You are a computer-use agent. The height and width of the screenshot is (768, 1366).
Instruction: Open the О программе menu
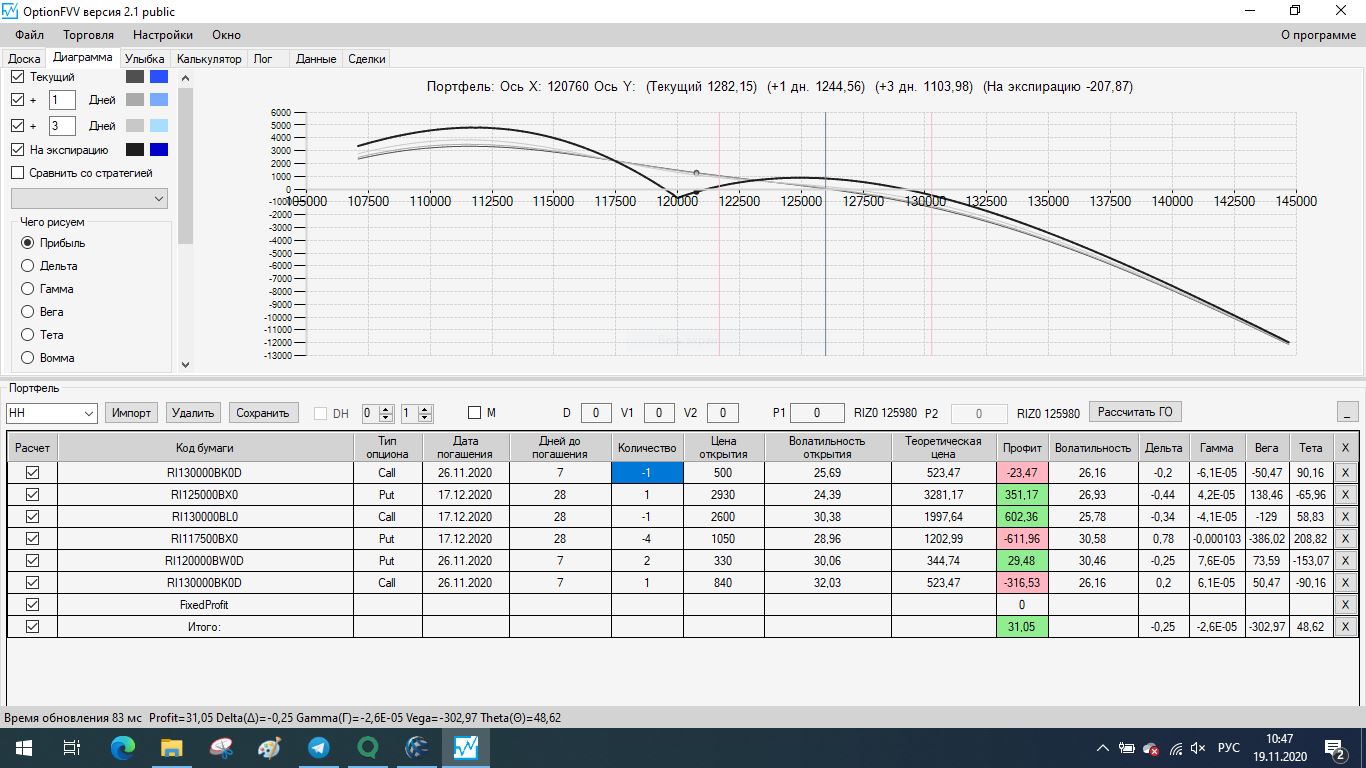click(1318, 35)
